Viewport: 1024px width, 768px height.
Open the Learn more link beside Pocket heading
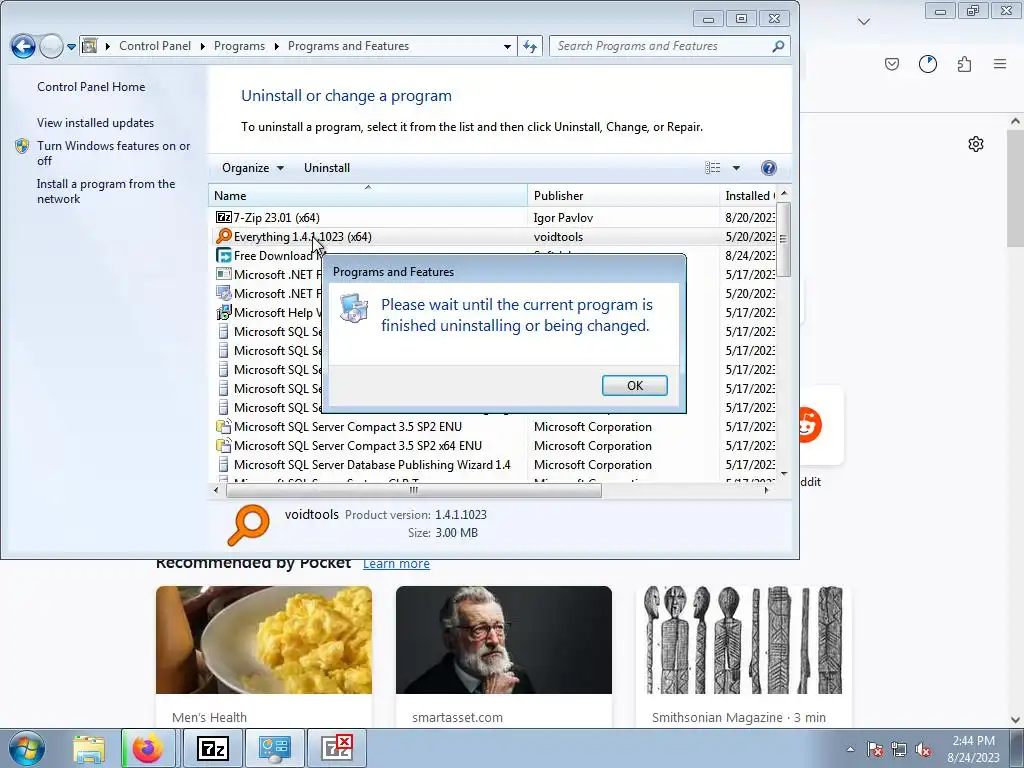coord(396,564)
